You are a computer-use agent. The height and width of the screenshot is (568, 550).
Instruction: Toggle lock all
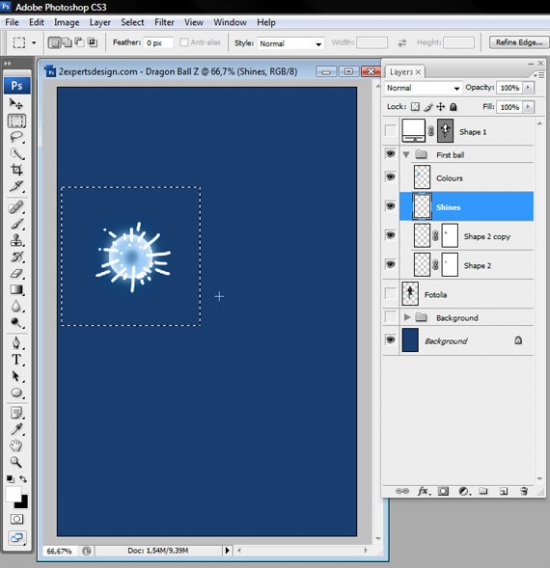[453, 106]
